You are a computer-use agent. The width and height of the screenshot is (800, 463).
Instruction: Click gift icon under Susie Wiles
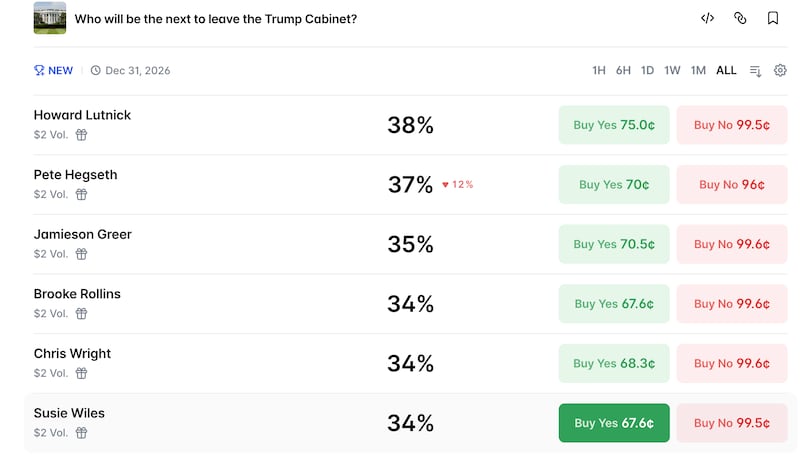[82, 433]
